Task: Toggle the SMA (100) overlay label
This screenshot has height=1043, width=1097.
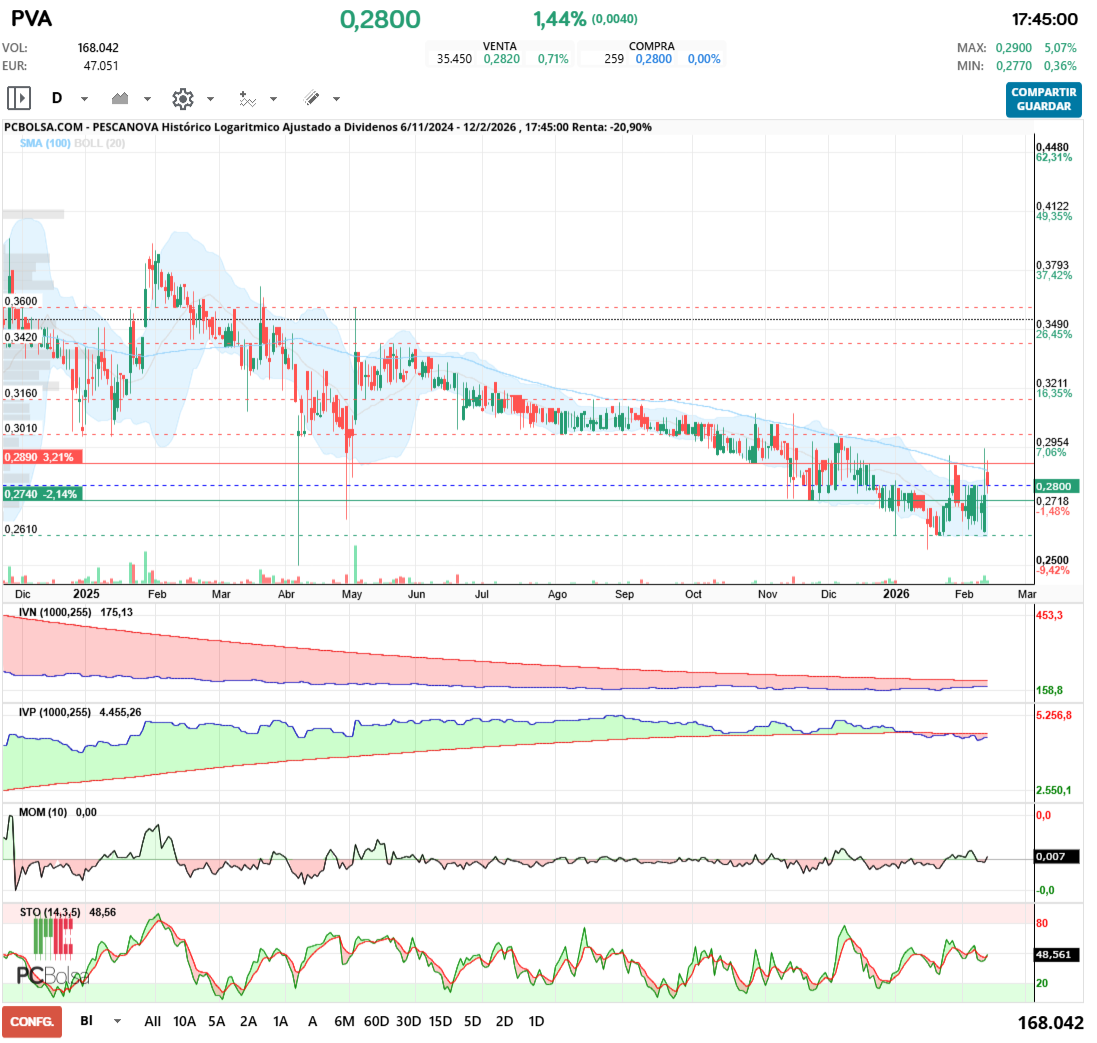Action: point(45,144)
